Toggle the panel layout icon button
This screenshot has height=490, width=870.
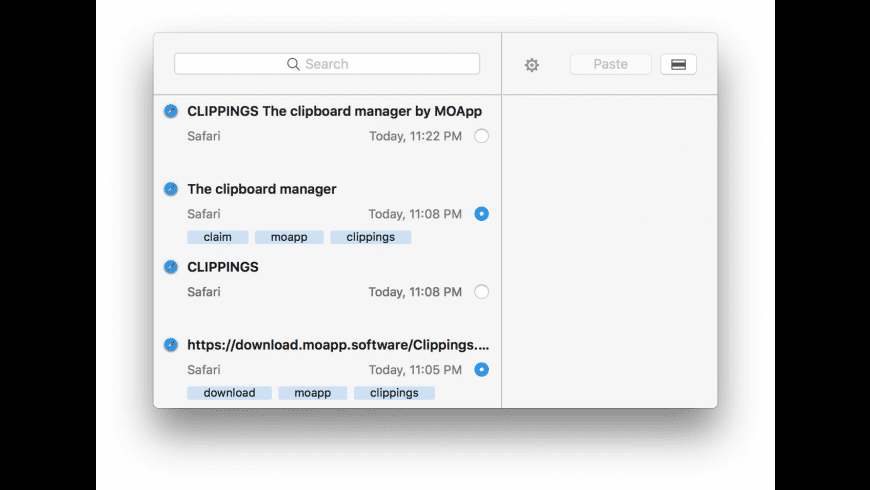[678, 64]
